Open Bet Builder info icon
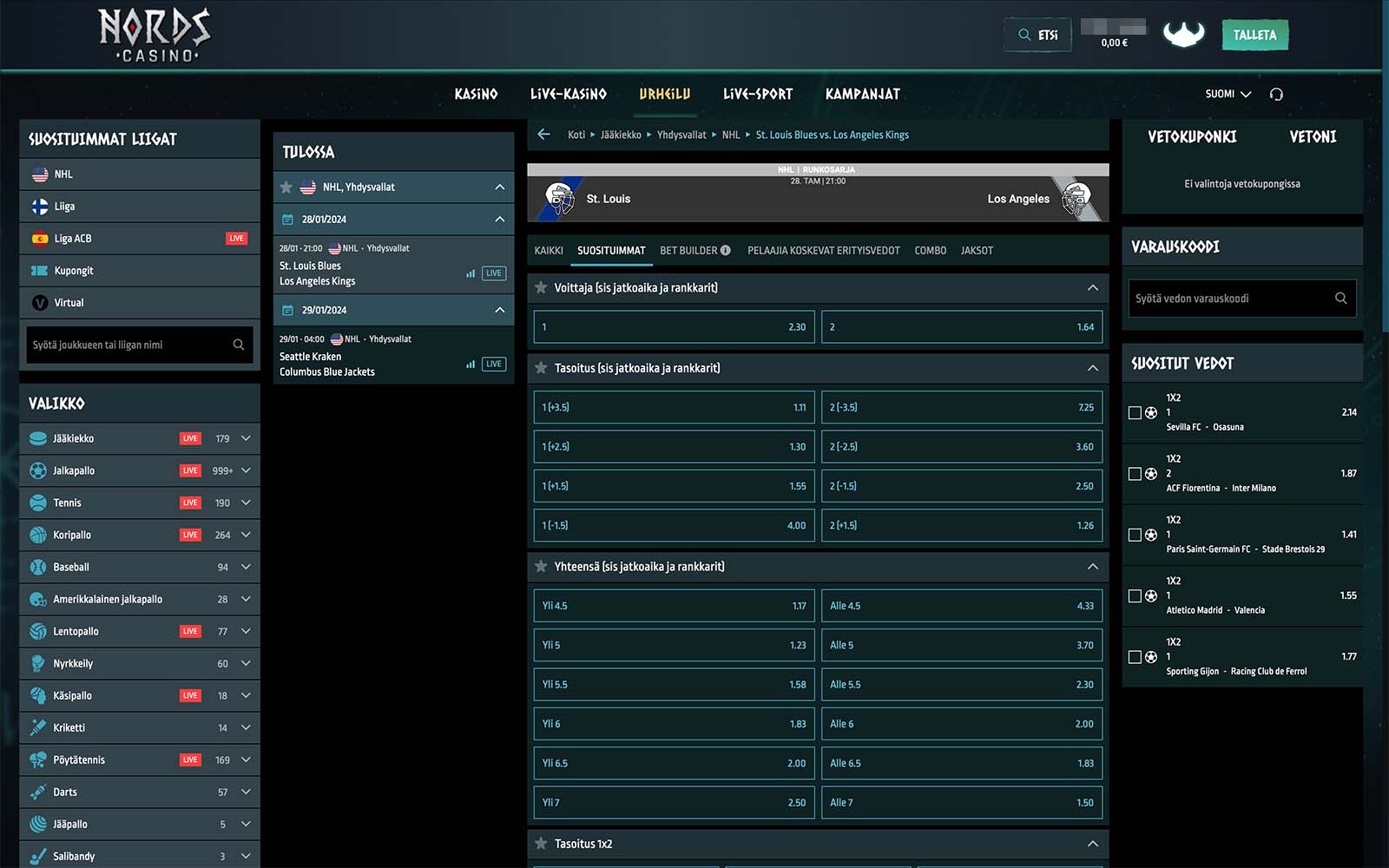 726,251
